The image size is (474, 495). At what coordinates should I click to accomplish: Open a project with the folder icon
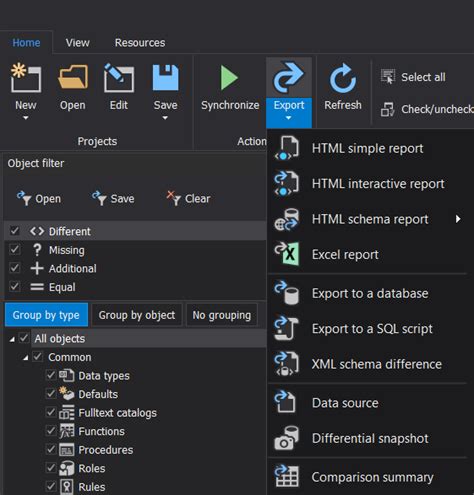pos(73,78)
